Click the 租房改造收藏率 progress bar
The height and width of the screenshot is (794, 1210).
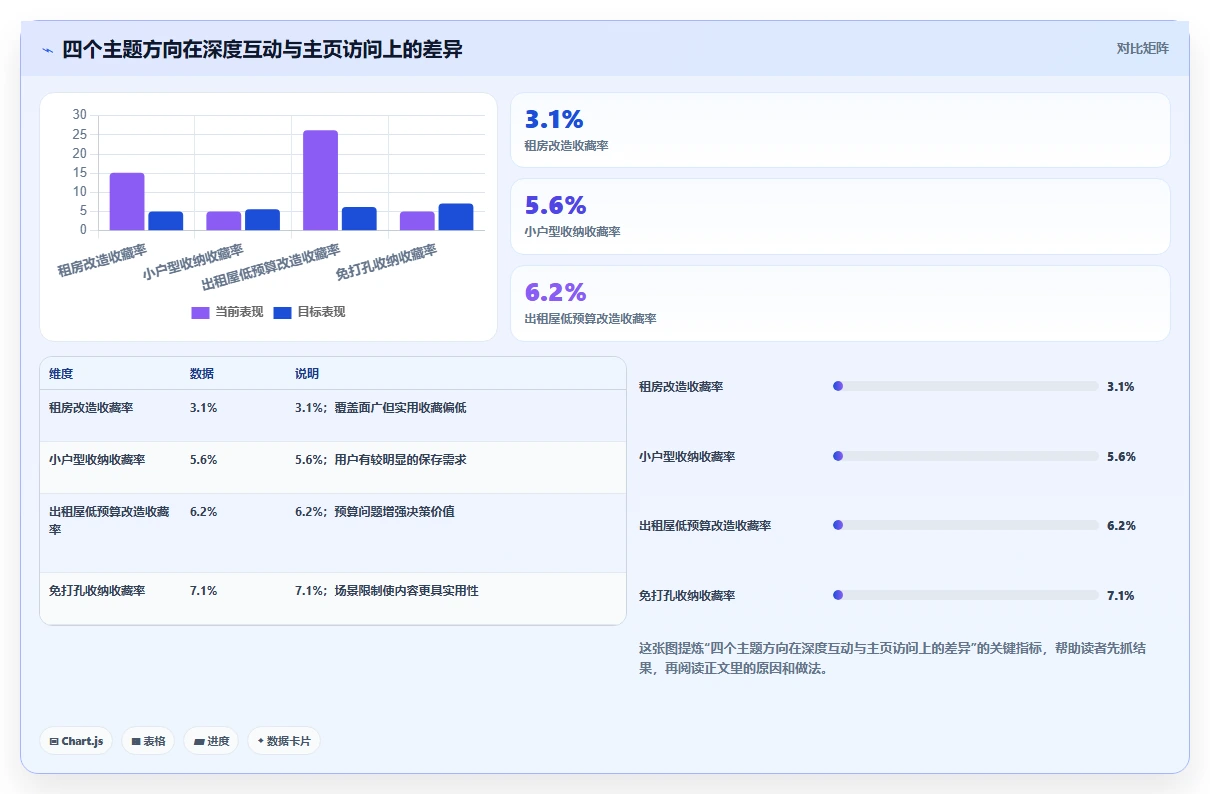[x=966, y=386]
